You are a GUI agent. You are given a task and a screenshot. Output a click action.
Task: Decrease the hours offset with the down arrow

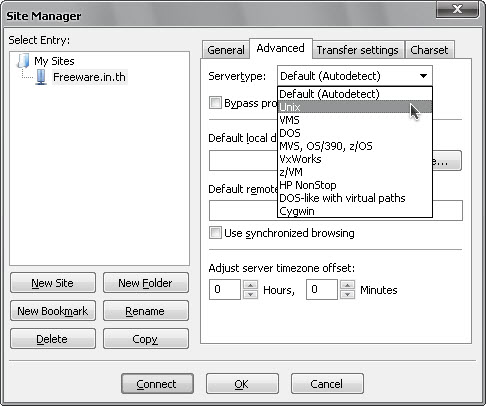250,294
